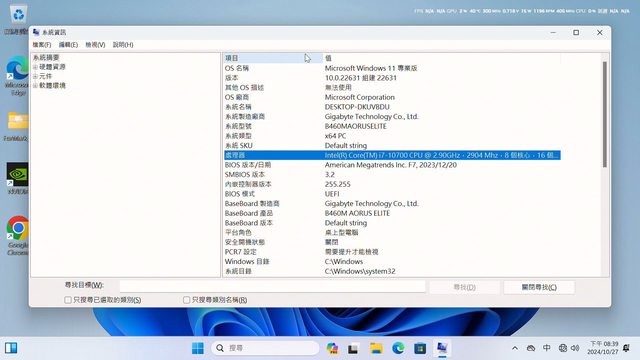
Task: Open Microsoft Edge desktop shortcut
Action: click(x=17, y=73)
